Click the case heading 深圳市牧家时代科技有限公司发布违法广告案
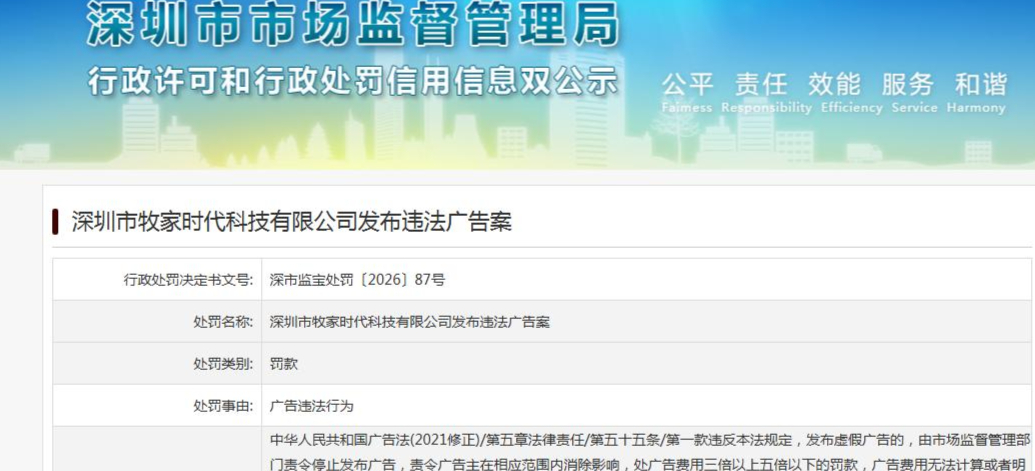 click(291, 222)
